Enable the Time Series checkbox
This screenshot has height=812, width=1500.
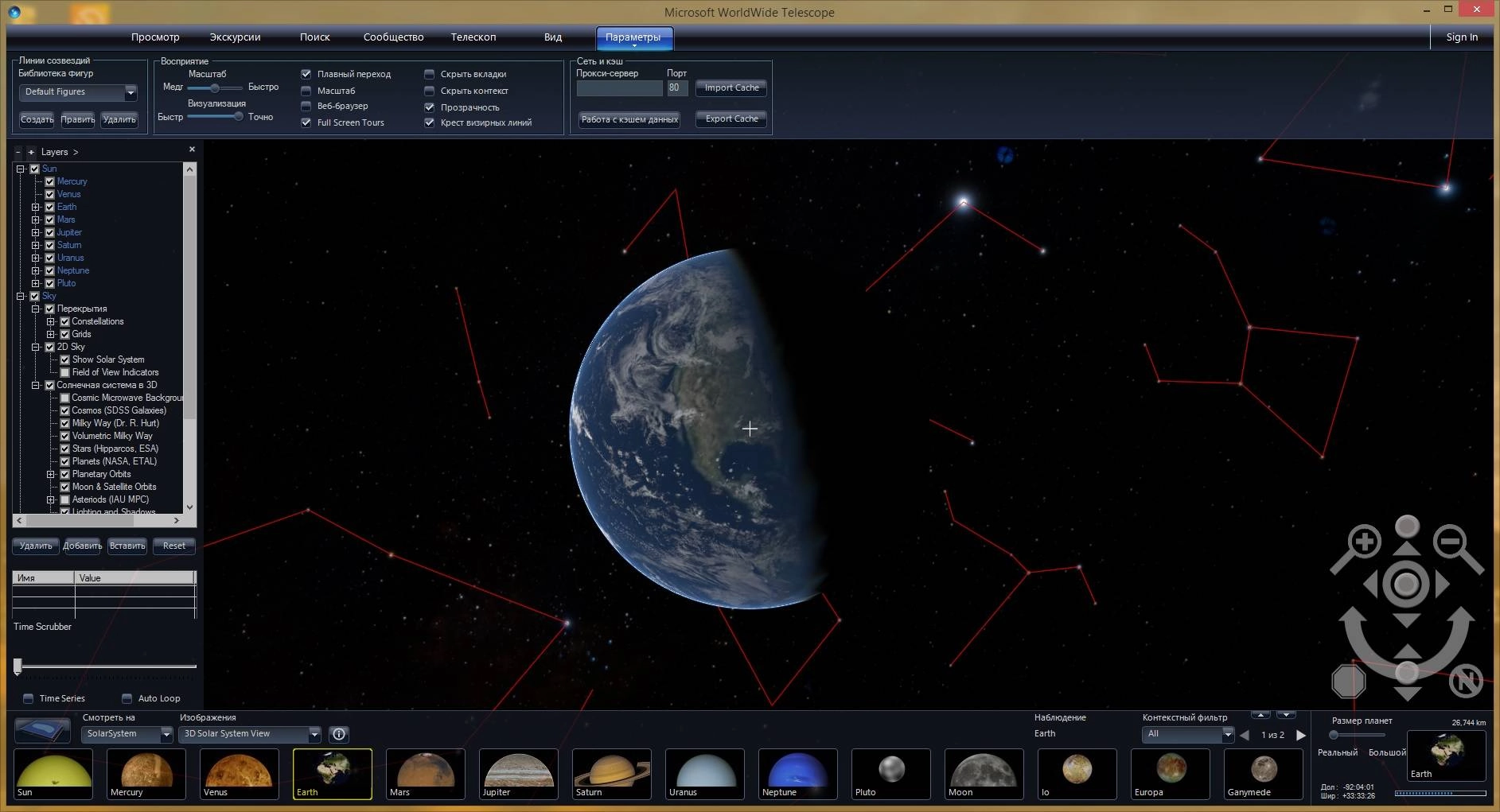[x=28, y=698]
